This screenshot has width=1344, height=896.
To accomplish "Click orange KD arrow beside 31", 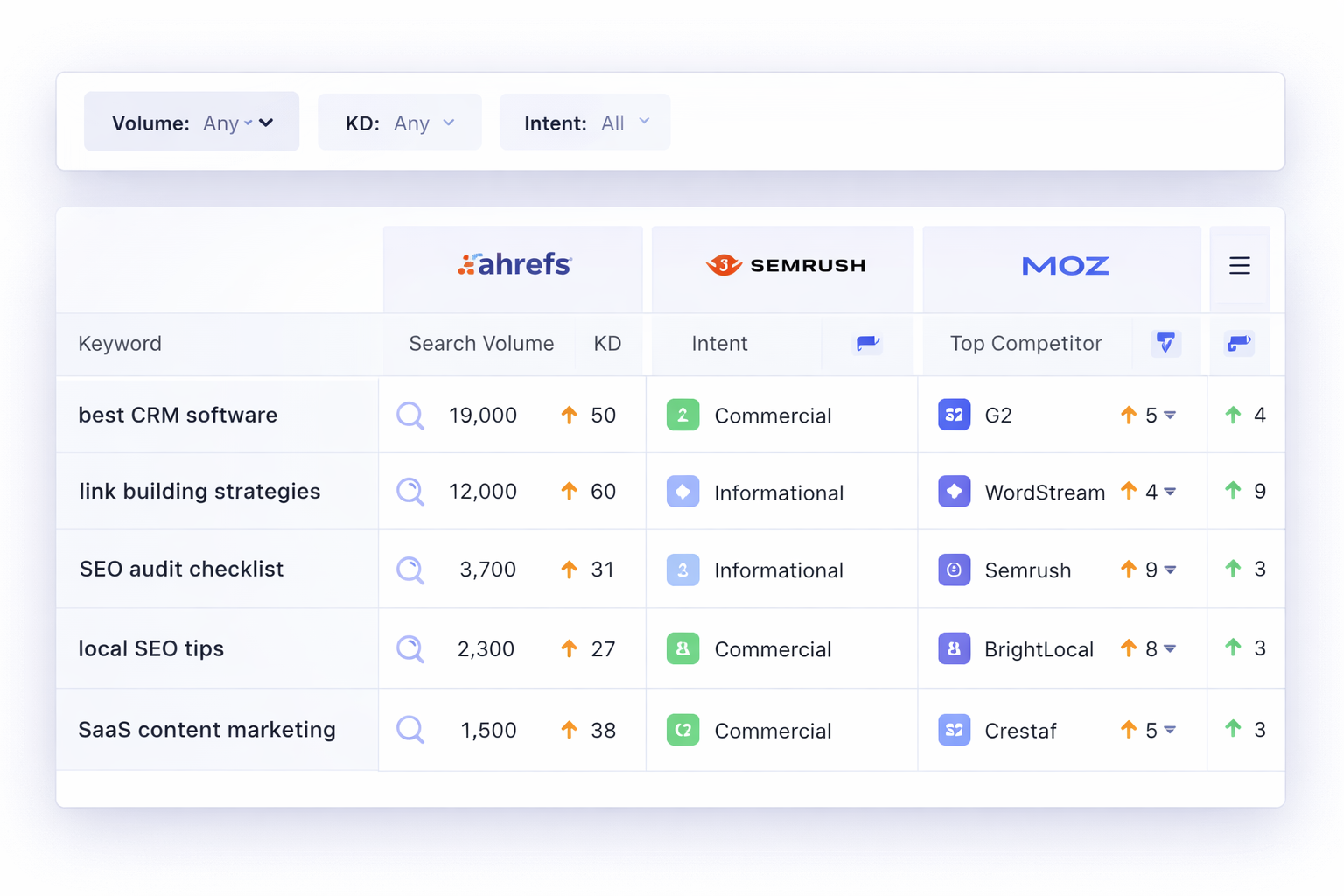I will coord(570,570).
